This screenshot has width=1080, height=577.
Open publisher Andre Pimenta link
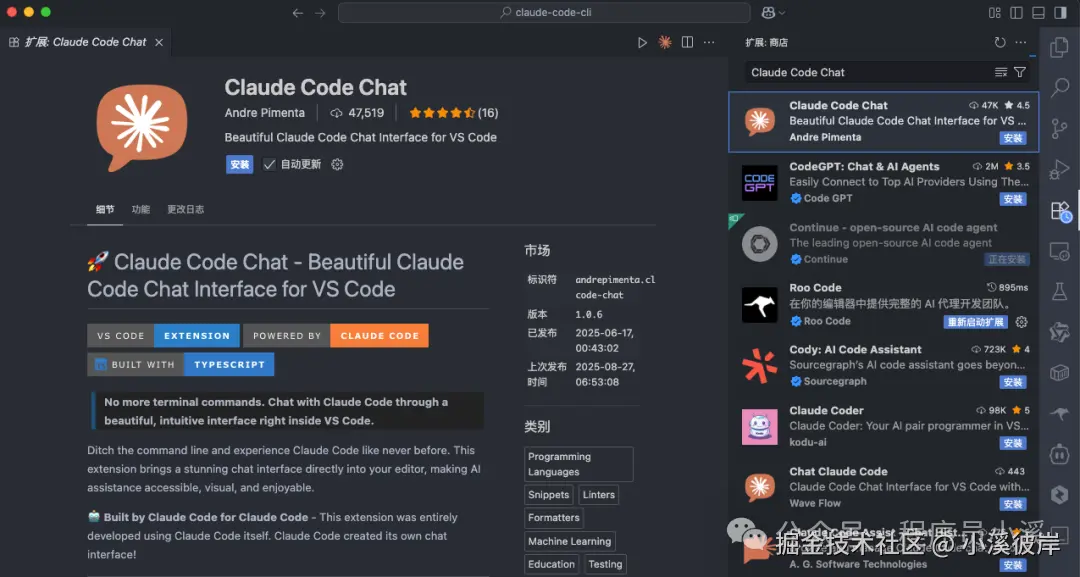264,113
